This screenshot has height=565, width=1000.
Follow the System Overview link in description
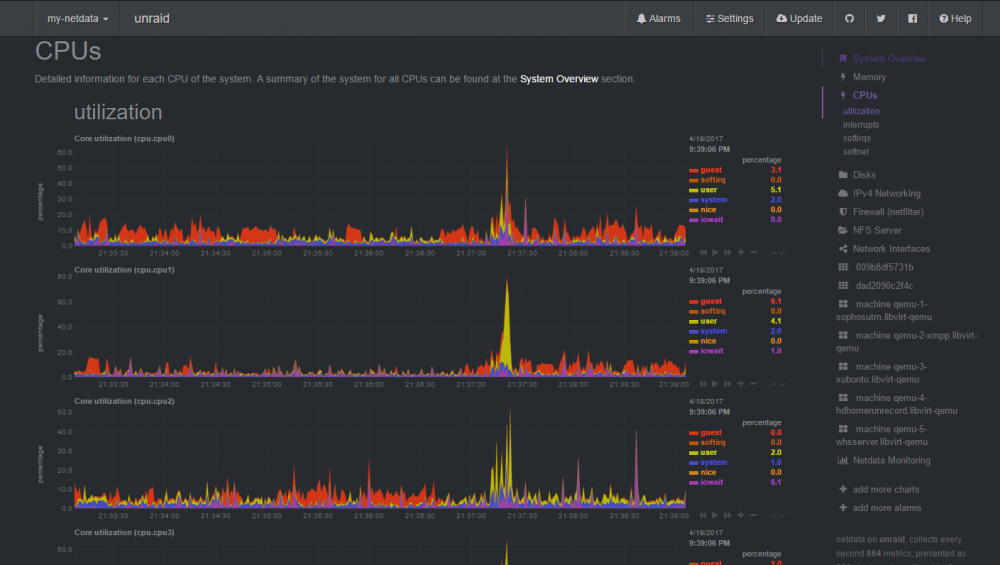[559, 79]
